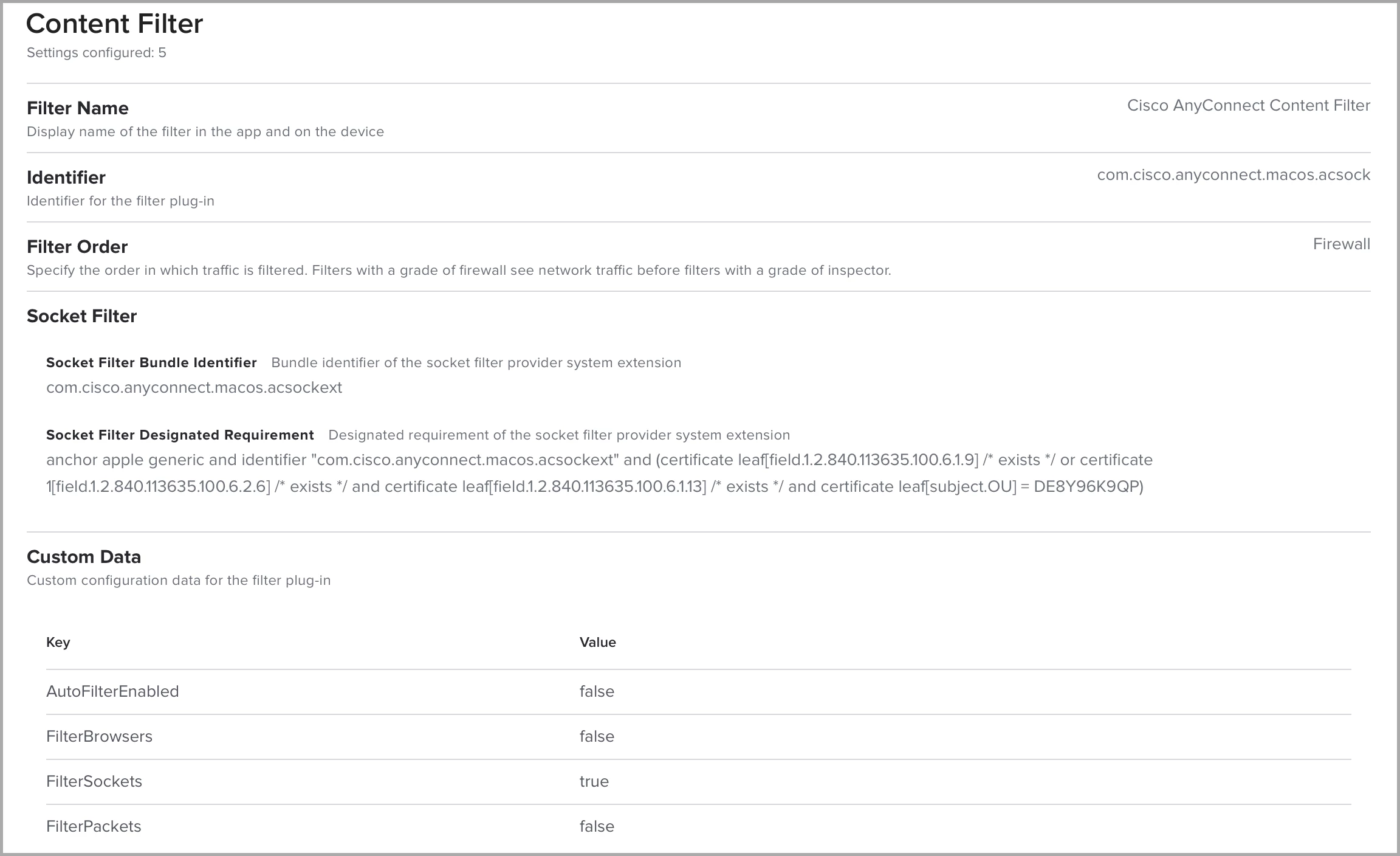Click 'Designated requirement of the socket filter' description
The width and height of the screenshot is (1400, 856).
click(559, 435)
